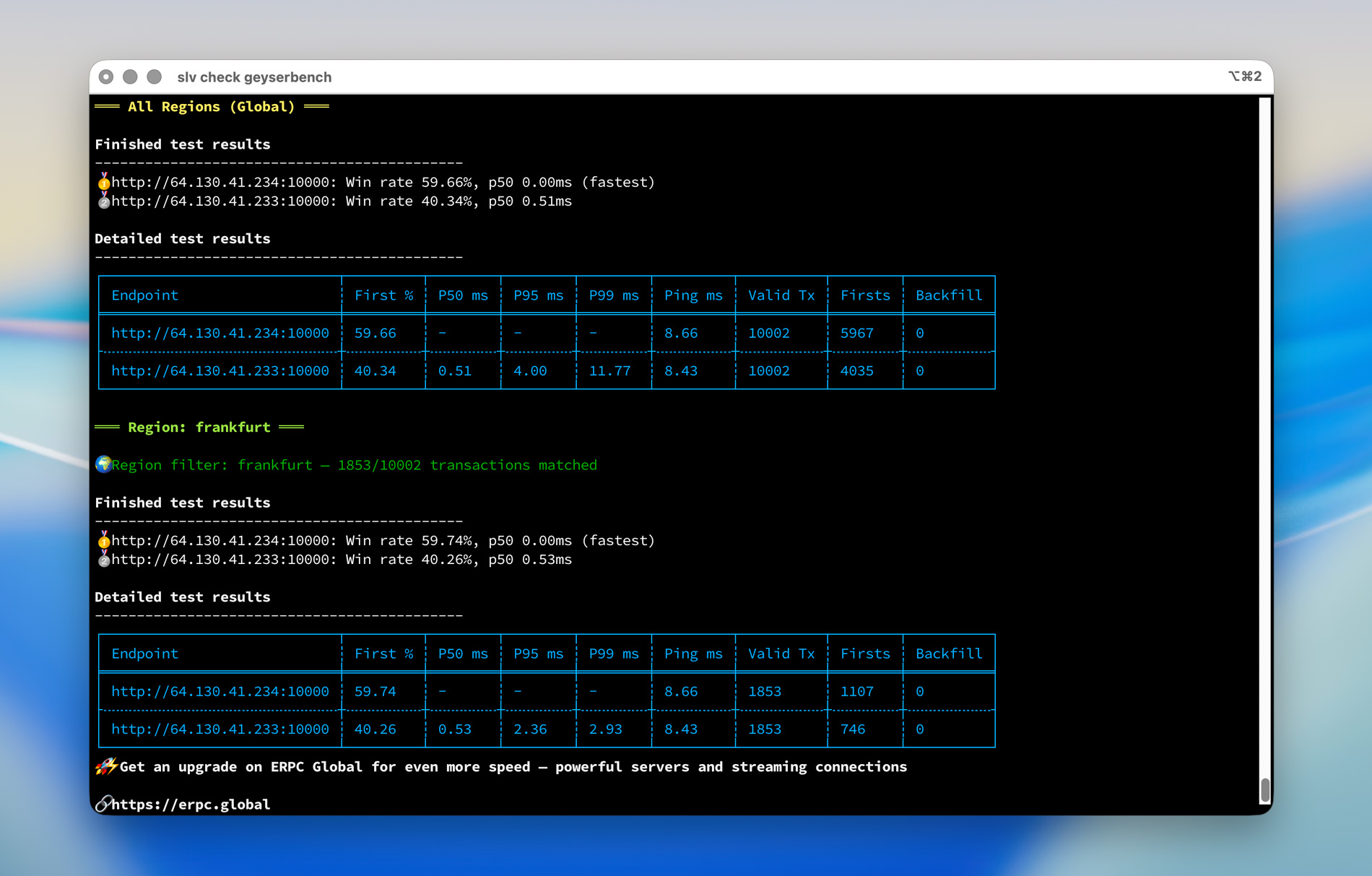Click the Ping ms value 8.43 in the frankfurt table

[x=681, y=729]
